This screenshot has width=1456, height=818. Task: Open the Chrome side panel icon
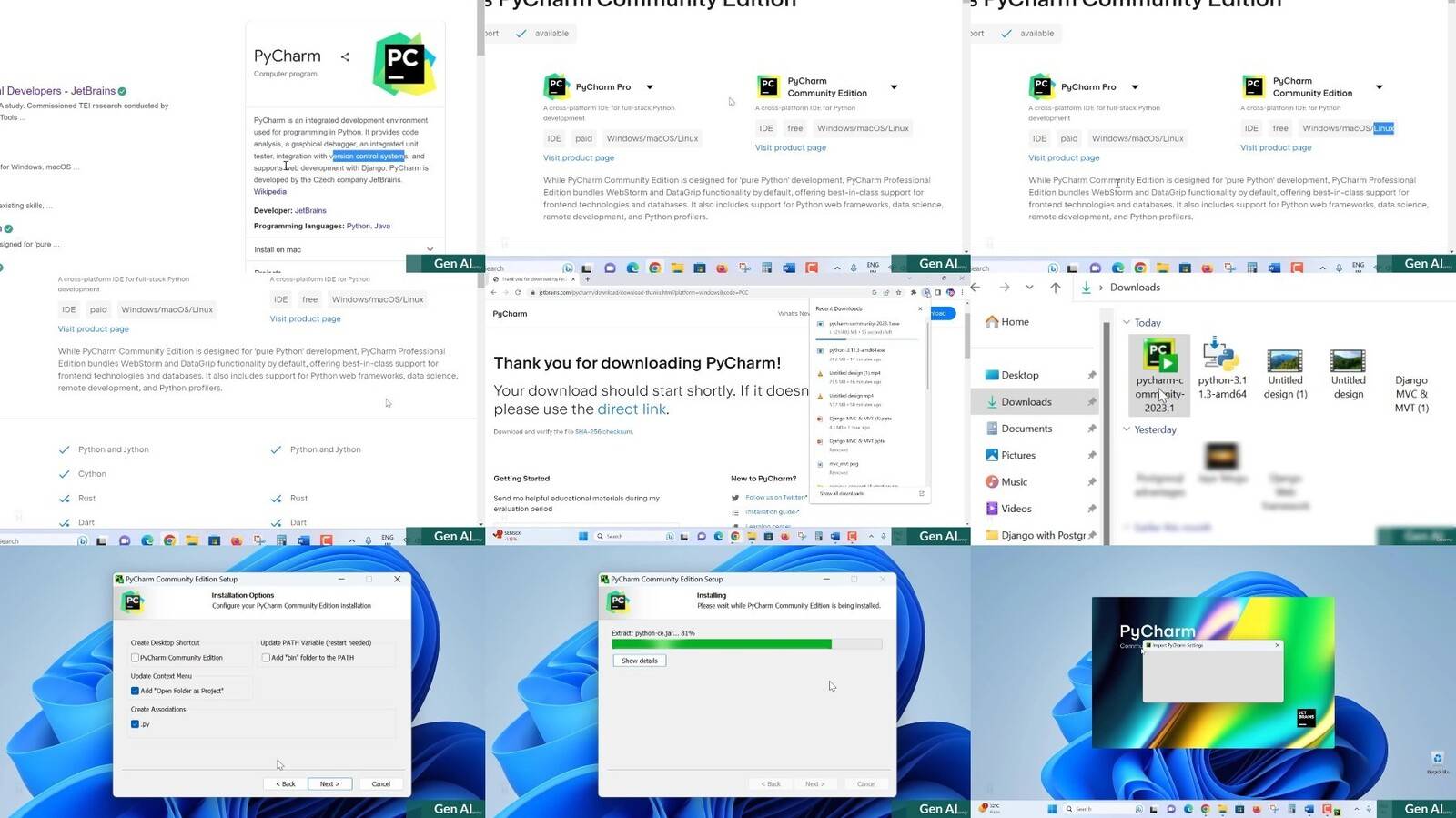(x=938, y=292)
